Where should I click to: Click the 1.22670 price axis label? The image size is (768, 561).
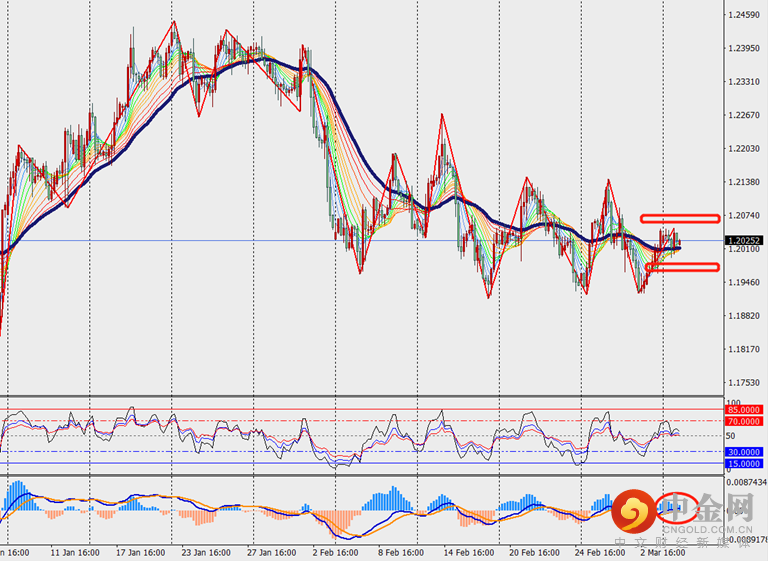coord(744,115)
